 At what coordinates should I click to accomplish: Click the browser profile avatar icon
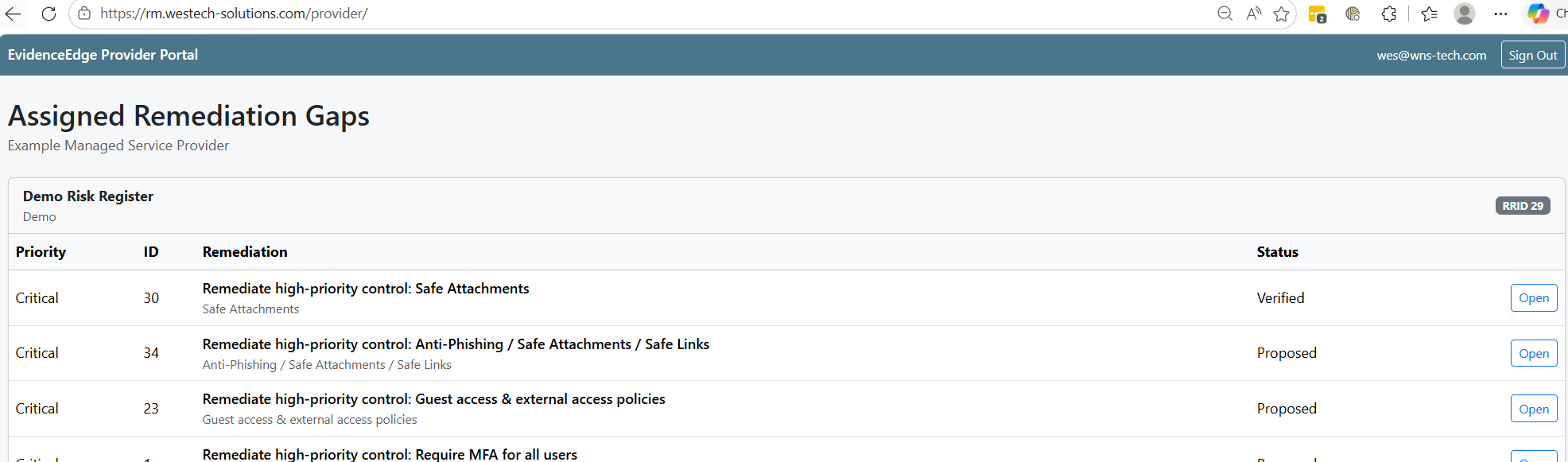click(x=1464, y=14)
